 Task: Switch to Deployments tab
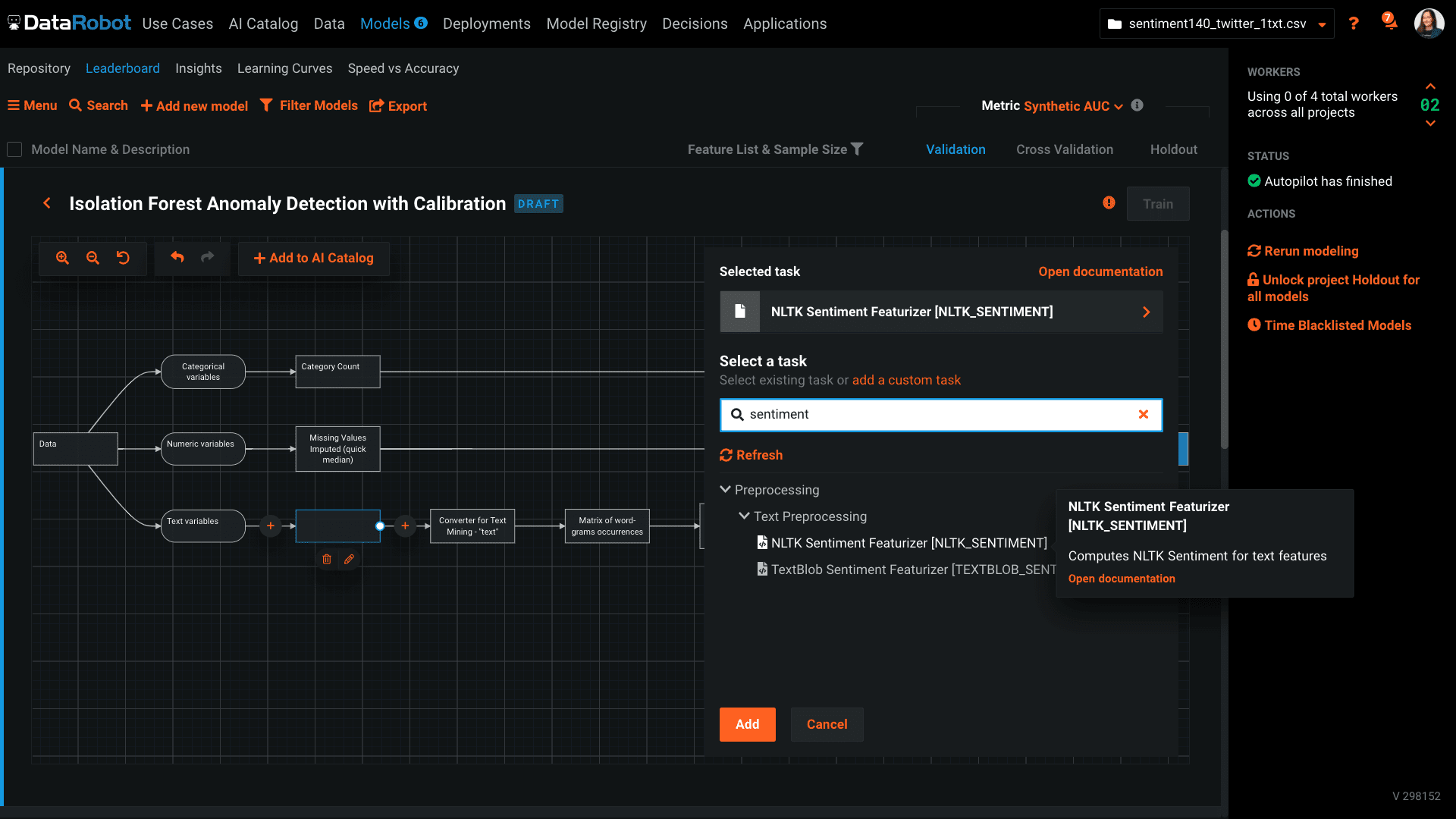click(x=487, y=24)
